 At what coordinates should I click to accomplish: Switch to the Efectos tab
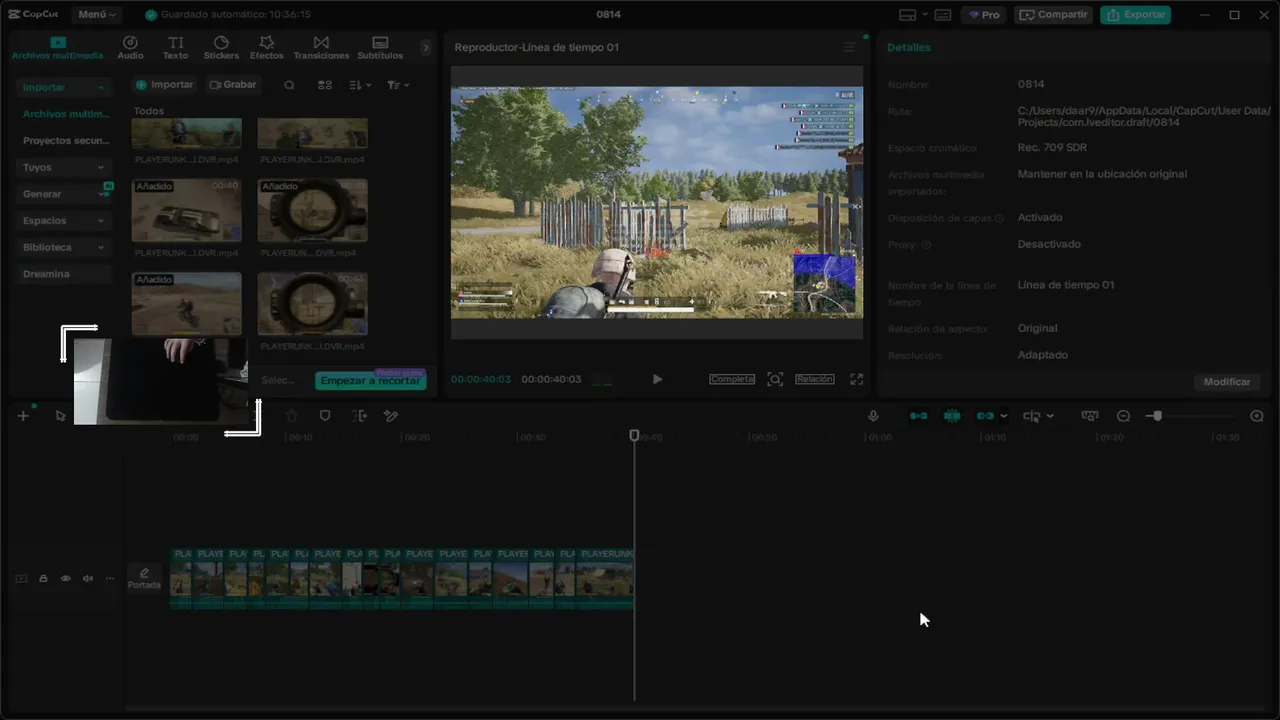point(267,48)
